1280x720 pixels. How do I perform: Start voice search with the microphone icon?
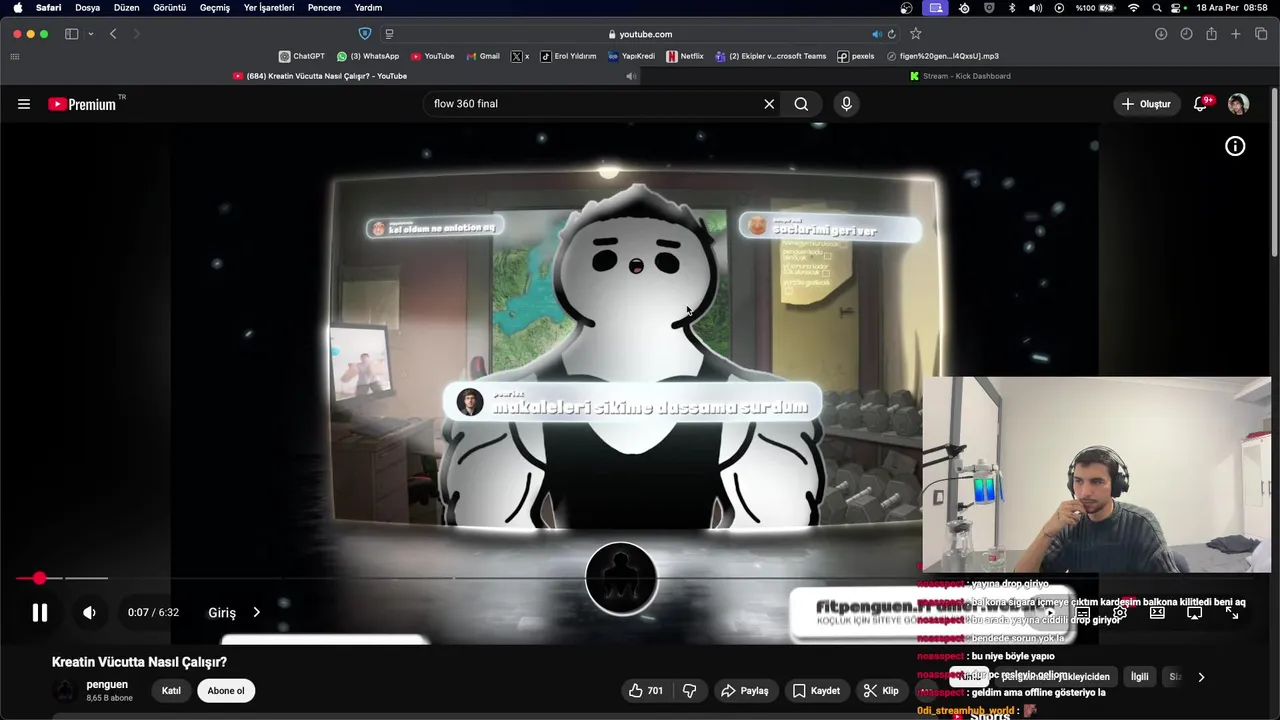846,104
